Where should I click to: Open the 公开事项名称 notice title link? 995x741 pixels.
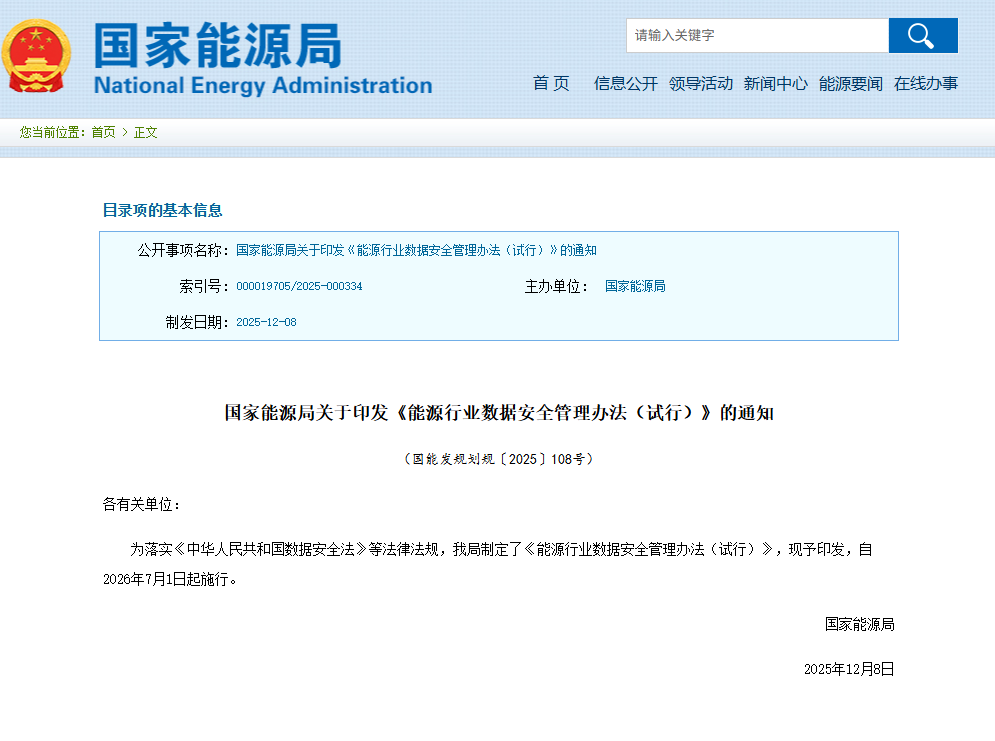(417, 250)
